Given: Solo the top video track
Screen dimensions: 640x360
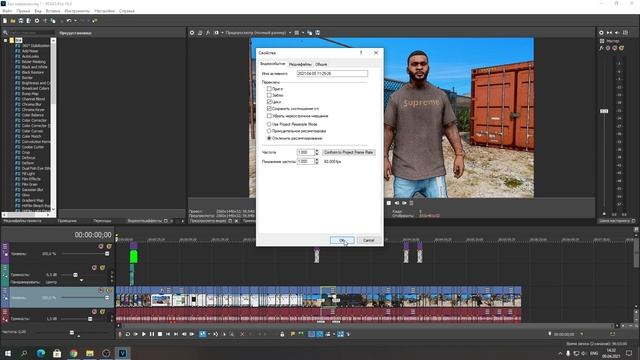Looking at the screenshot, I should [109, 246].
